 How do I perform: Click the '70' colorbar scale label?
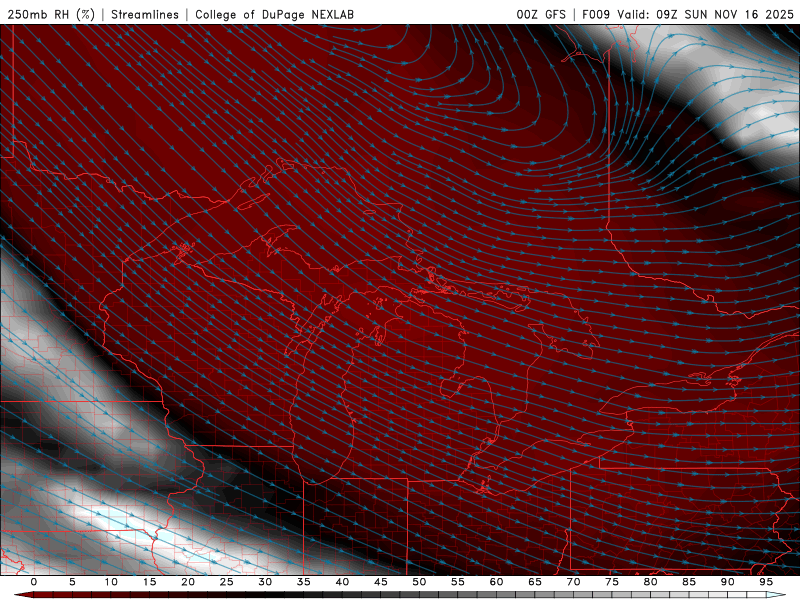coord(573,582)
